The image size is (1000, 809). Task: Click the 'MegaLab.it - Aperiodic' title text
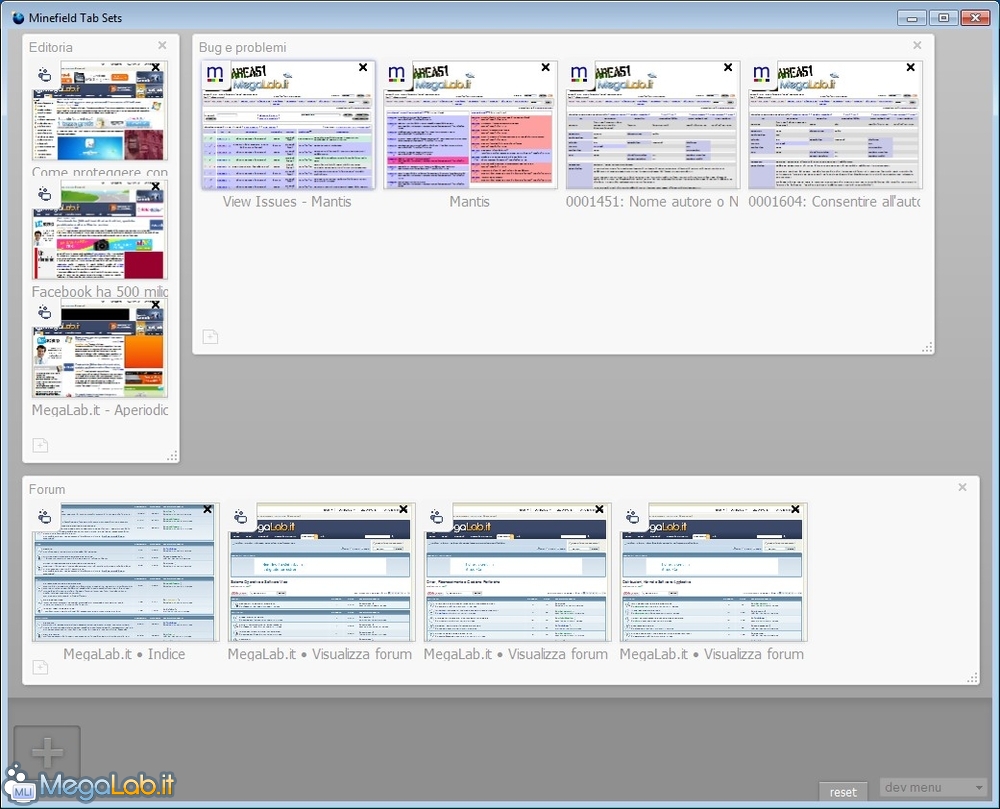click(100, 410)
